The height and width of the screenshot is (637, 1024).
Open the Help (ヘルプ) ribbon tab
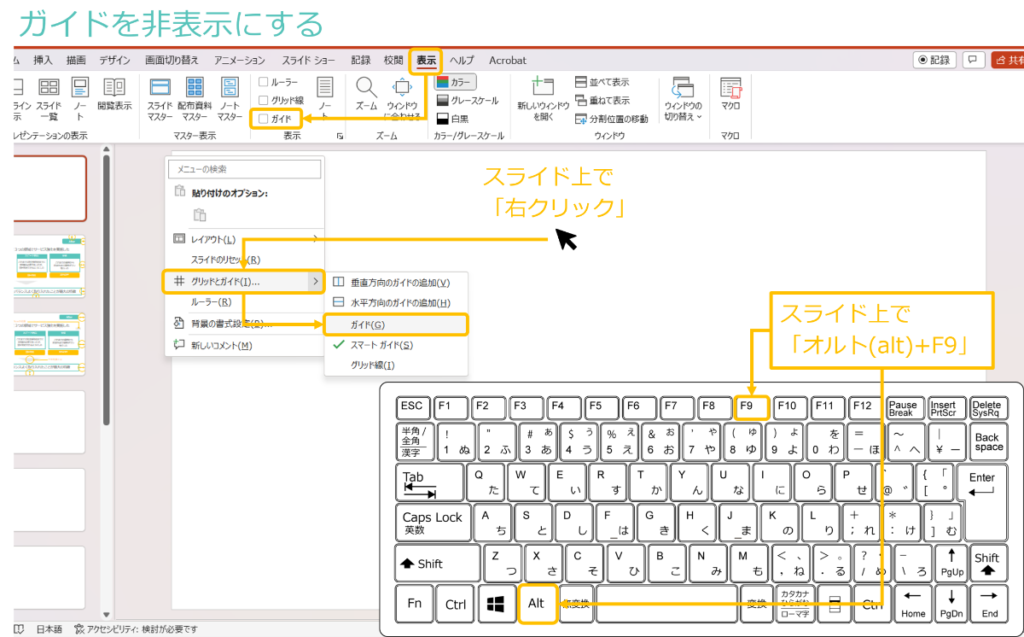(462, 60)
